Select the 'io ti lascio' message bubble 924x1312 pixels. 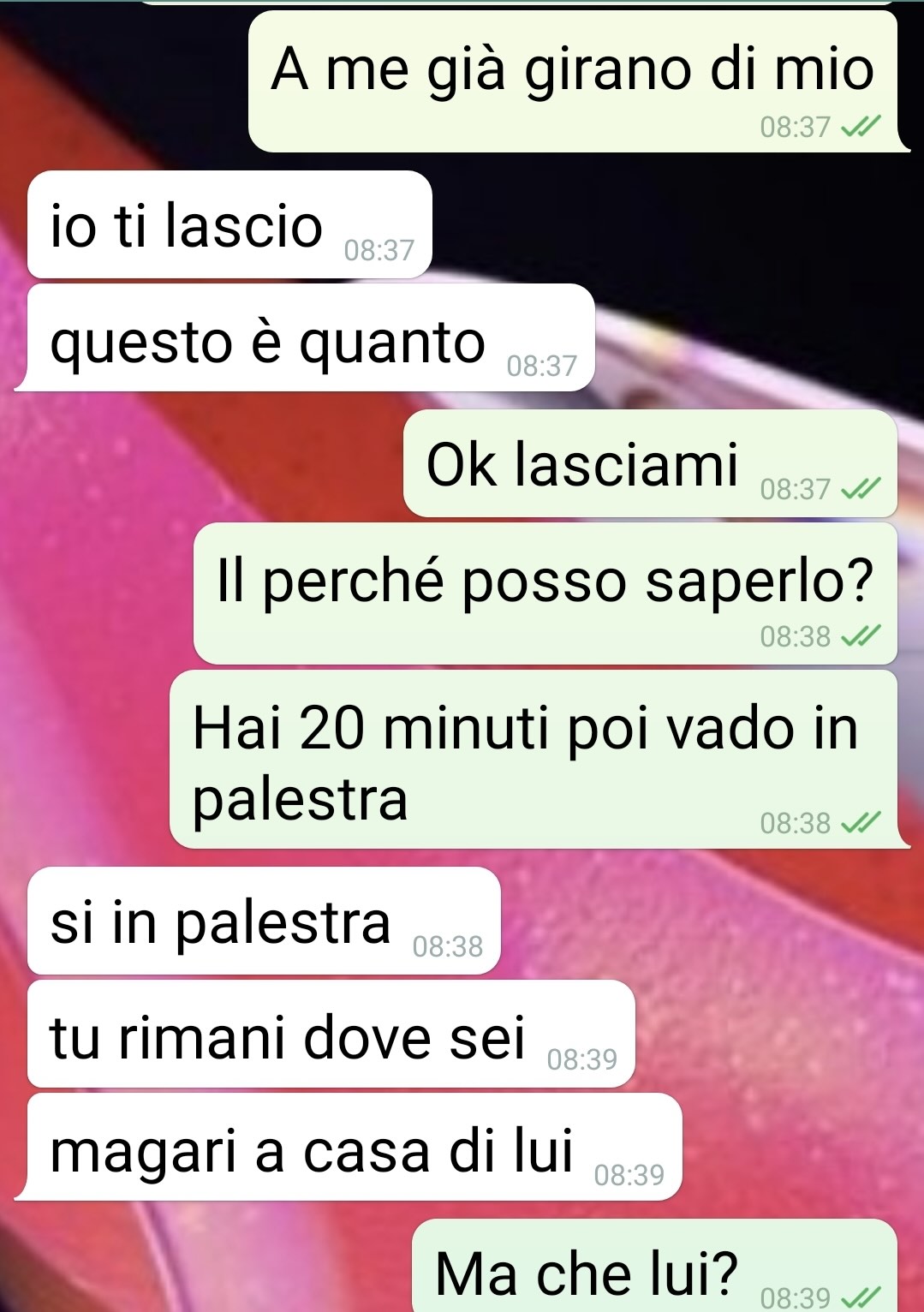[230, 224]
